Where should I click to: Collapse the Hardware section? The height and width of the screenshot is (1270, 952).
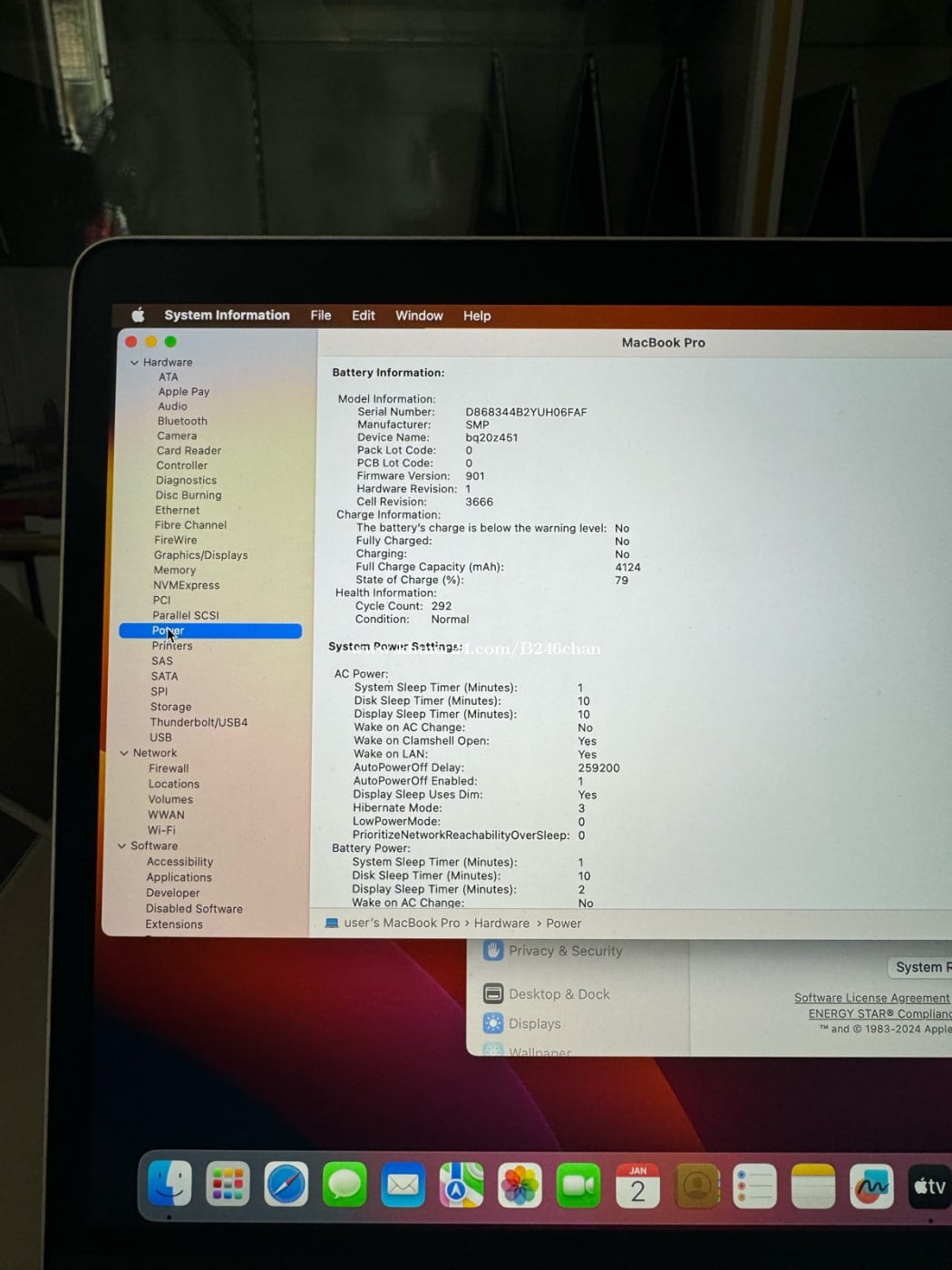pos(134,363)
